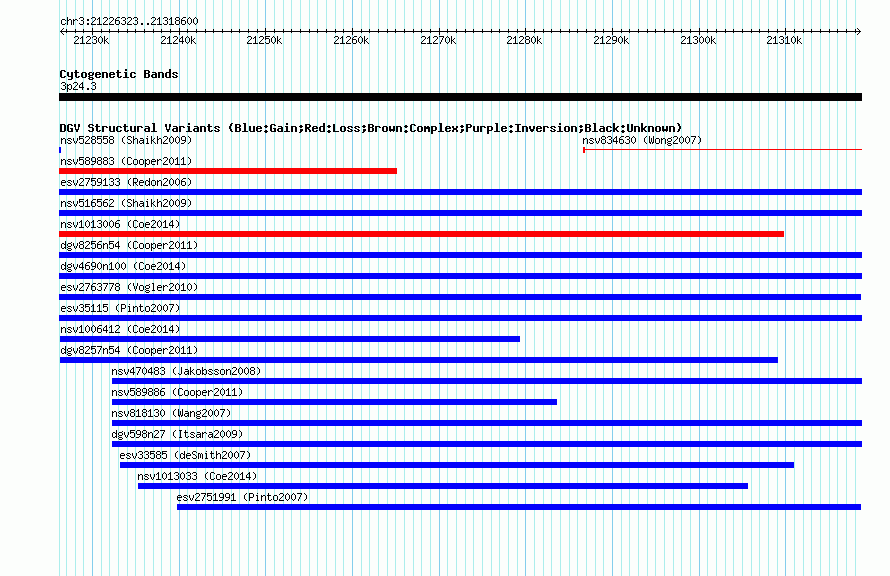Screen dimensions: 890x576
Task: Click the blue nsv818130 gain bar
Action: coord(487,423)
